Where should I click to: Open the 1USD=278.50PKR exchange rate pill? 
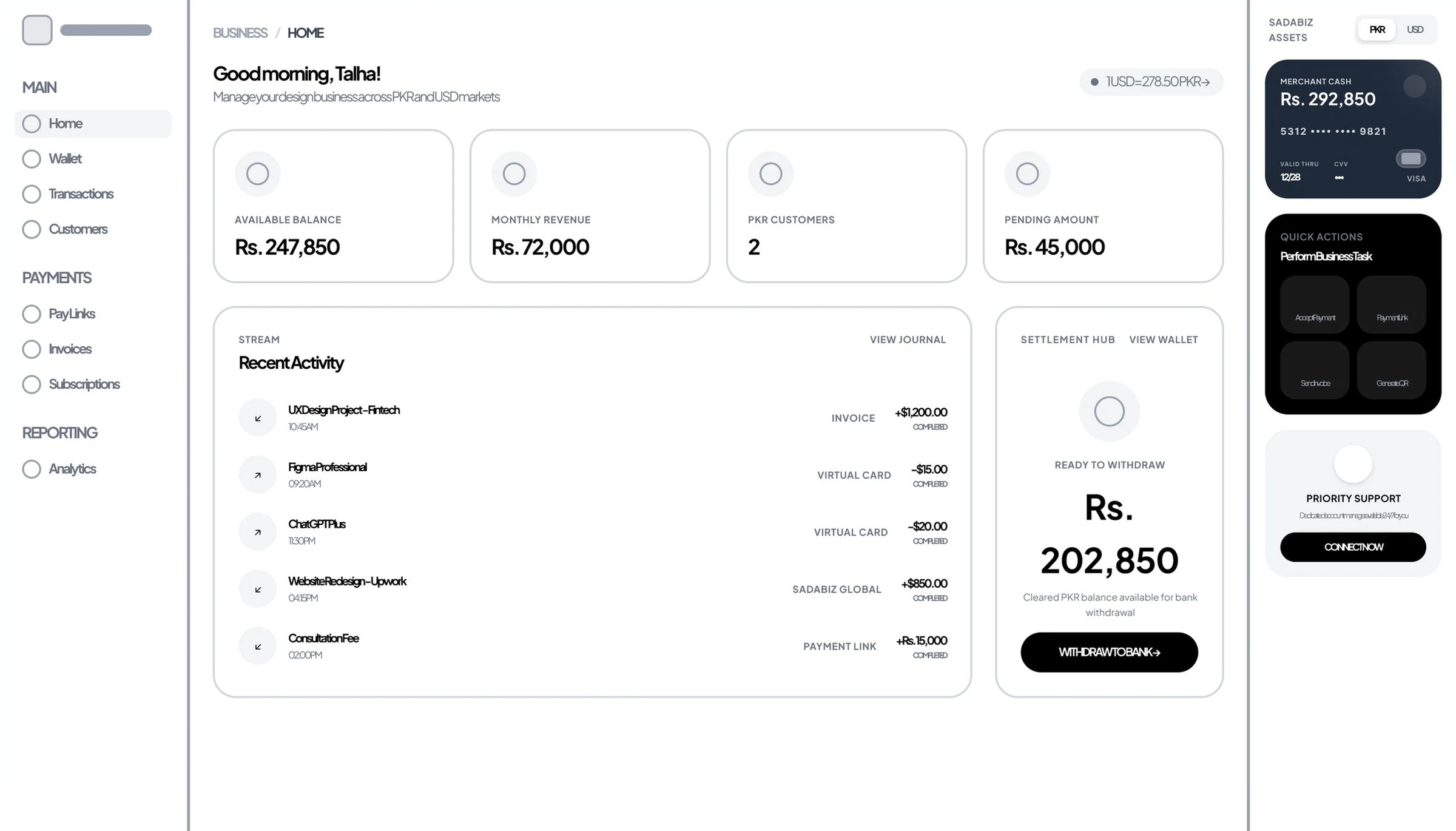(x=1151, y=82)
